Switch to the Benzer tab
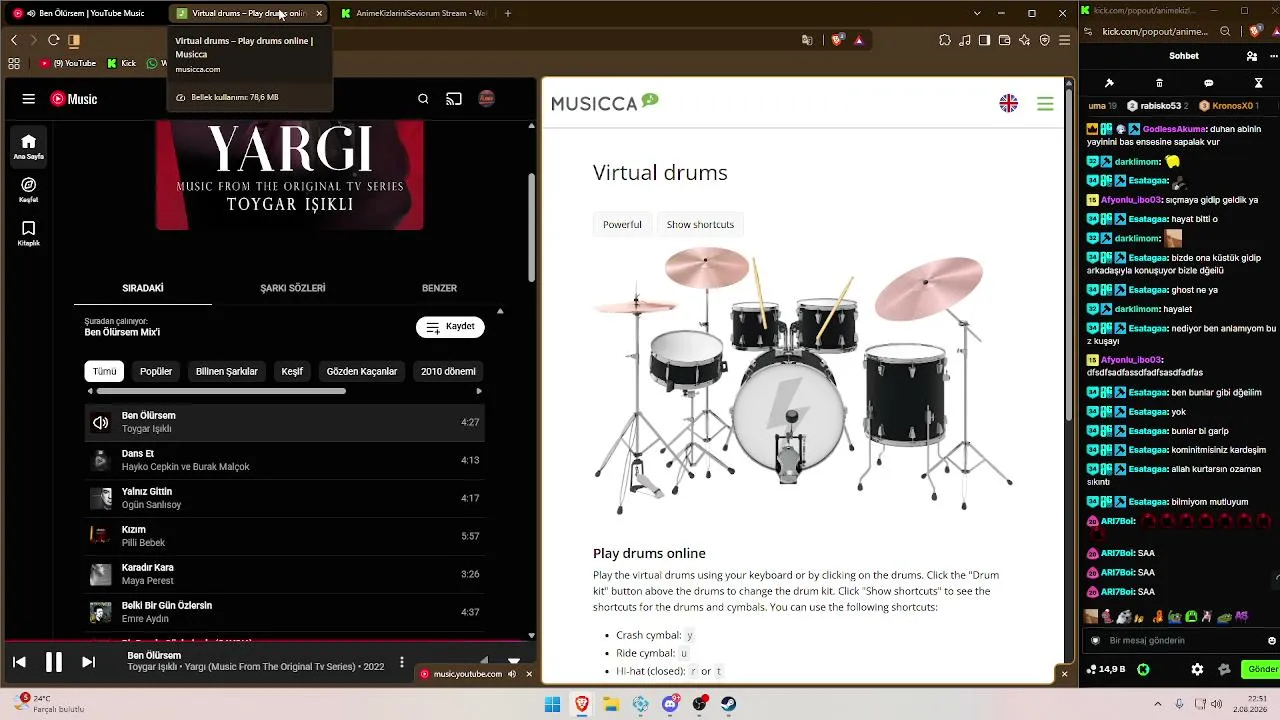This screenshot has width=1280, height=720. (x=439, y=288)
